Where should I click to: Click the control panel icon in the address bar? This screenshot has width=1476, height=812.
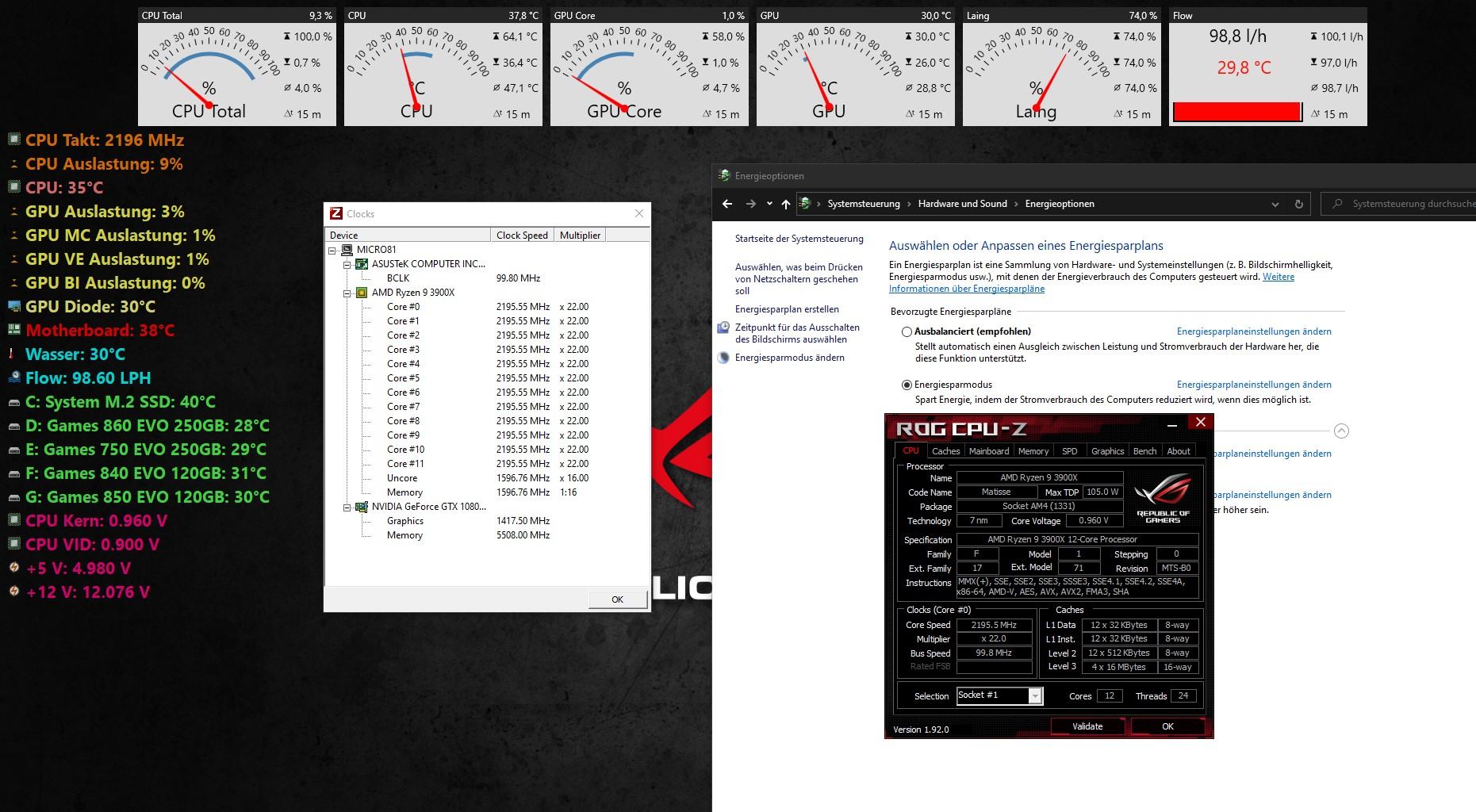[x=804, y=204]
